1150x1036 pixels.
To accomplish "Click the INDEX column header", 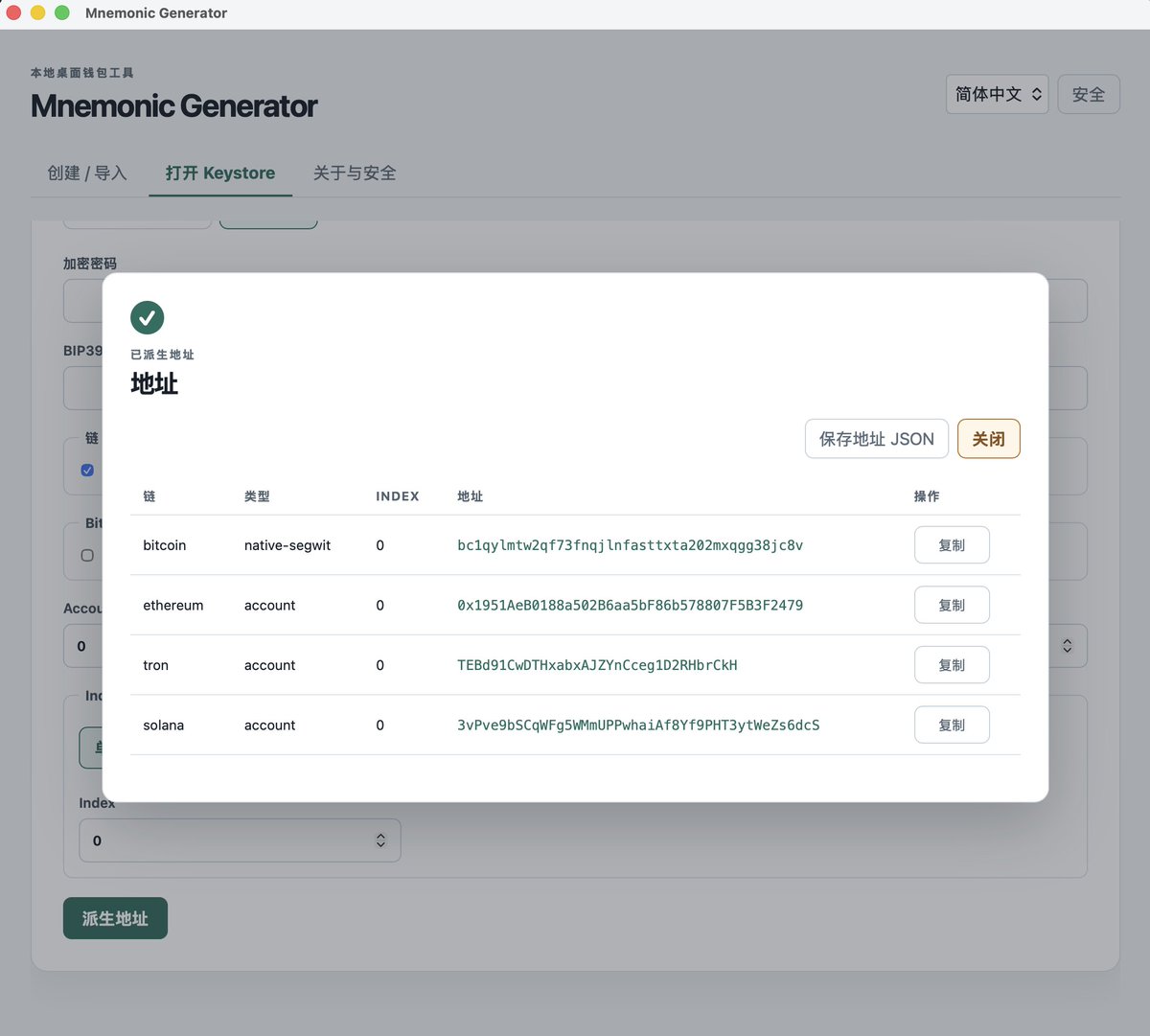I will tap(398, 496).
